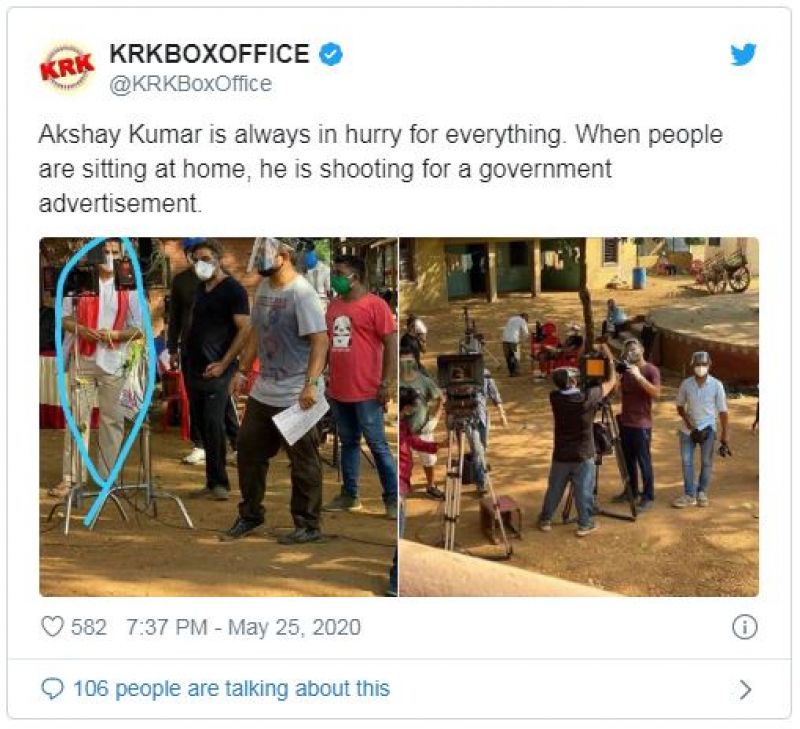Open the @KRKBoxOffice handle link
Viewport: 800px width, 729px height.
(x=190, y=84)
